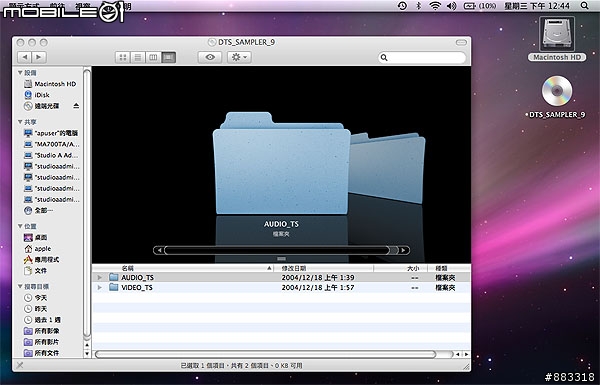Viewport: 600px width, 385px height.
Task: Select the AUDIO_TS folder cover in Cover Flow
Action: coord(281,163)
